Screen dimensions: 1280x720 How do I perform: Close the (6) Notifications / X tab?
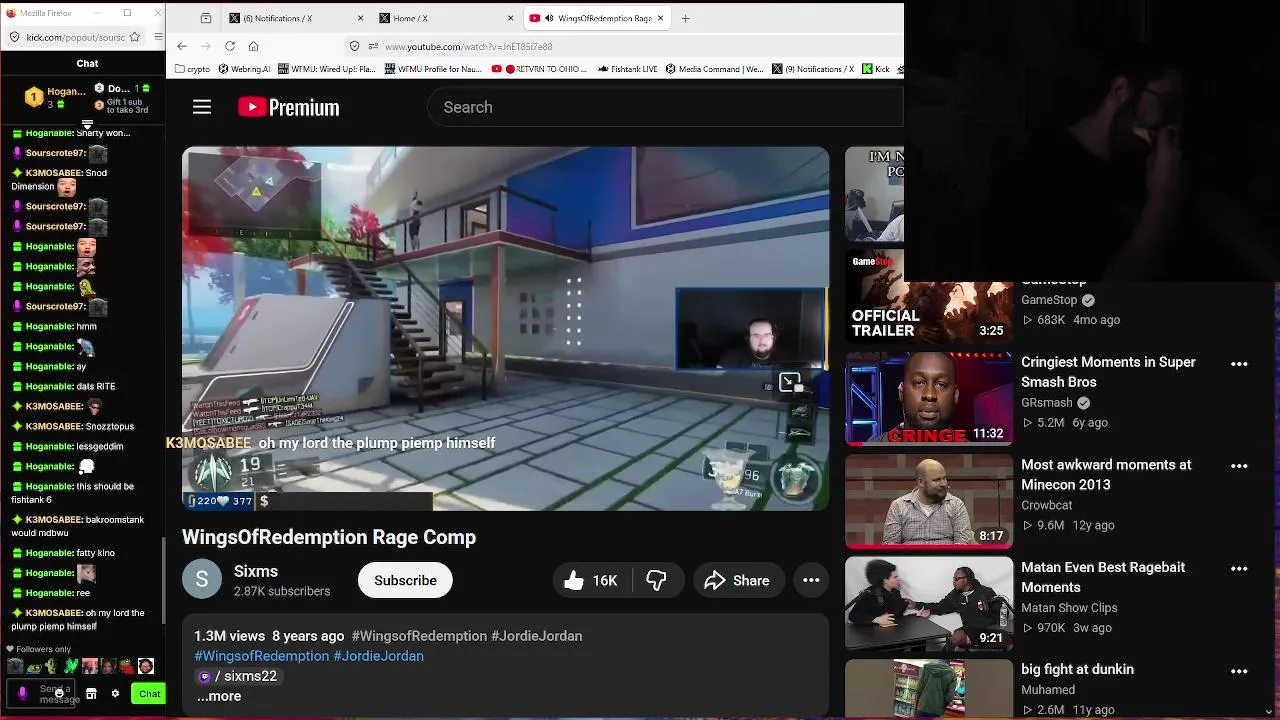tap(361, 18)
